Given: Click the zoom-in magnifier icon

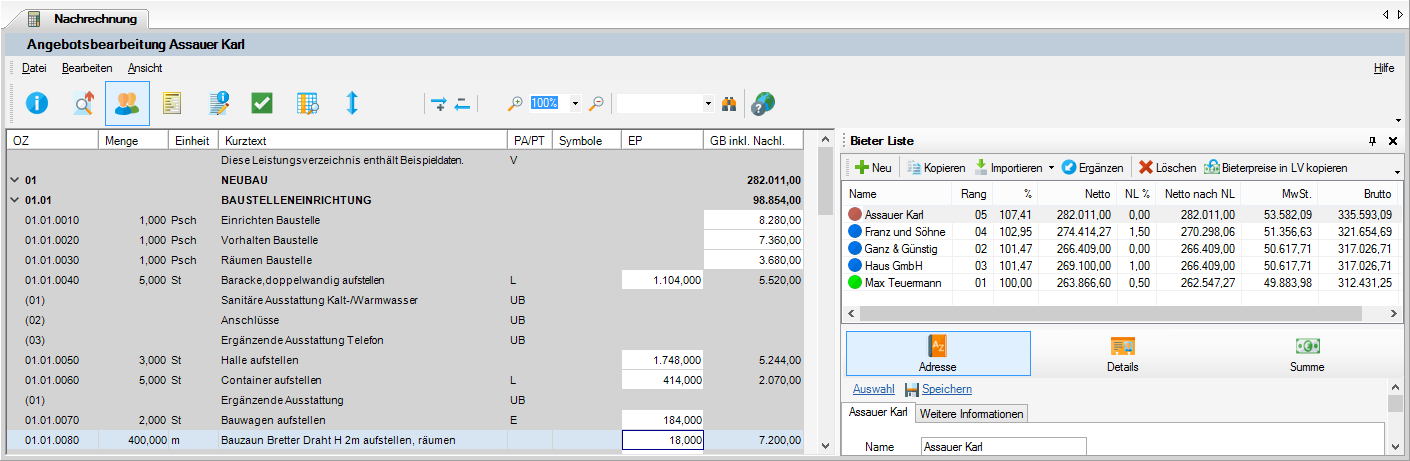Looking at the screenshot, I should 516,103.
